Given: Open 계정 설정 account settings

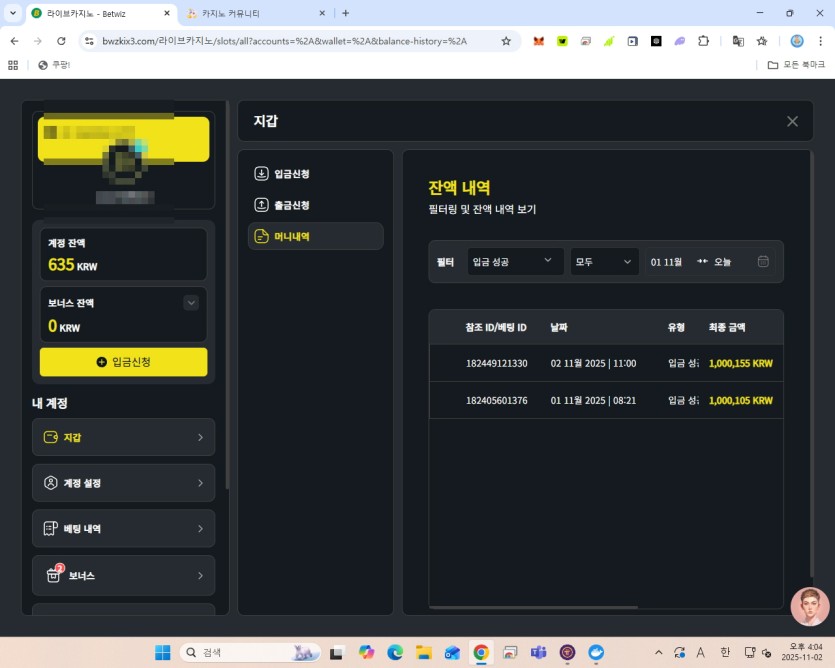Looking at the screenshot, I should (123, 483).
